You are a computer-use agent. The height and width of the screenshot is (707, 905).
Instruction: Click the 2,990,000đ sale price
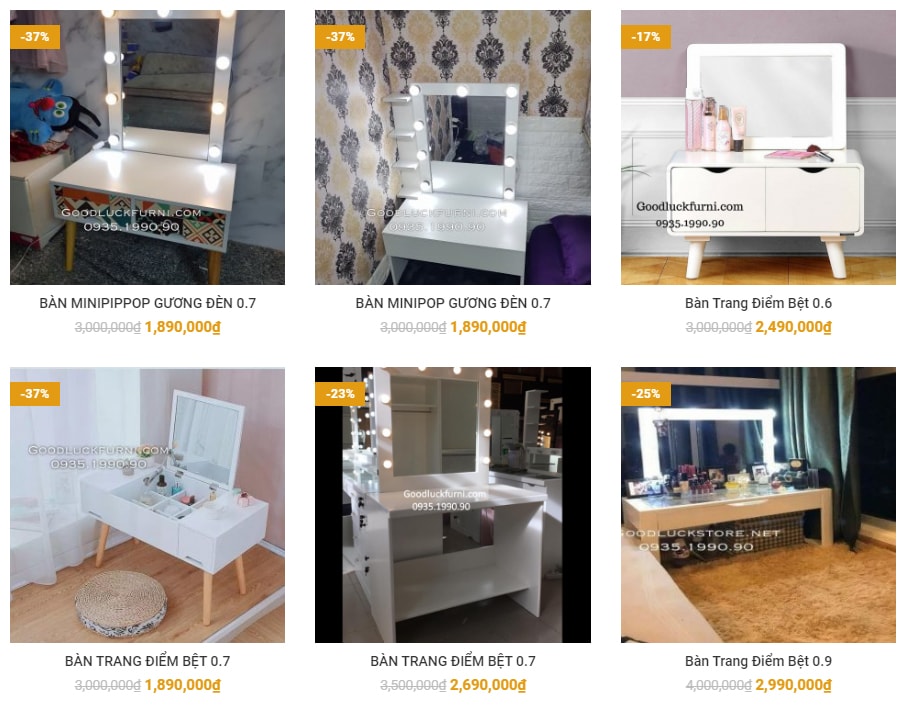[793, 685]
